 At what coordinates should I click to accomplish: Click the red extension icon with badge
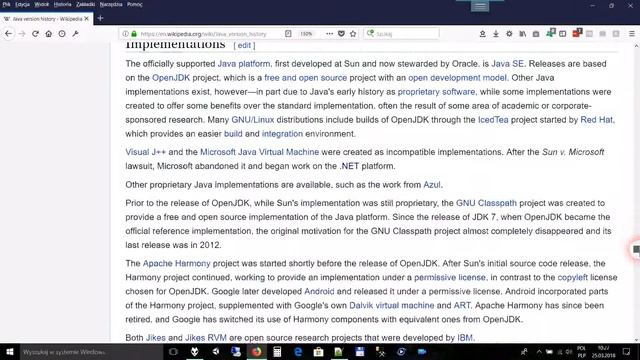[576, 33]
